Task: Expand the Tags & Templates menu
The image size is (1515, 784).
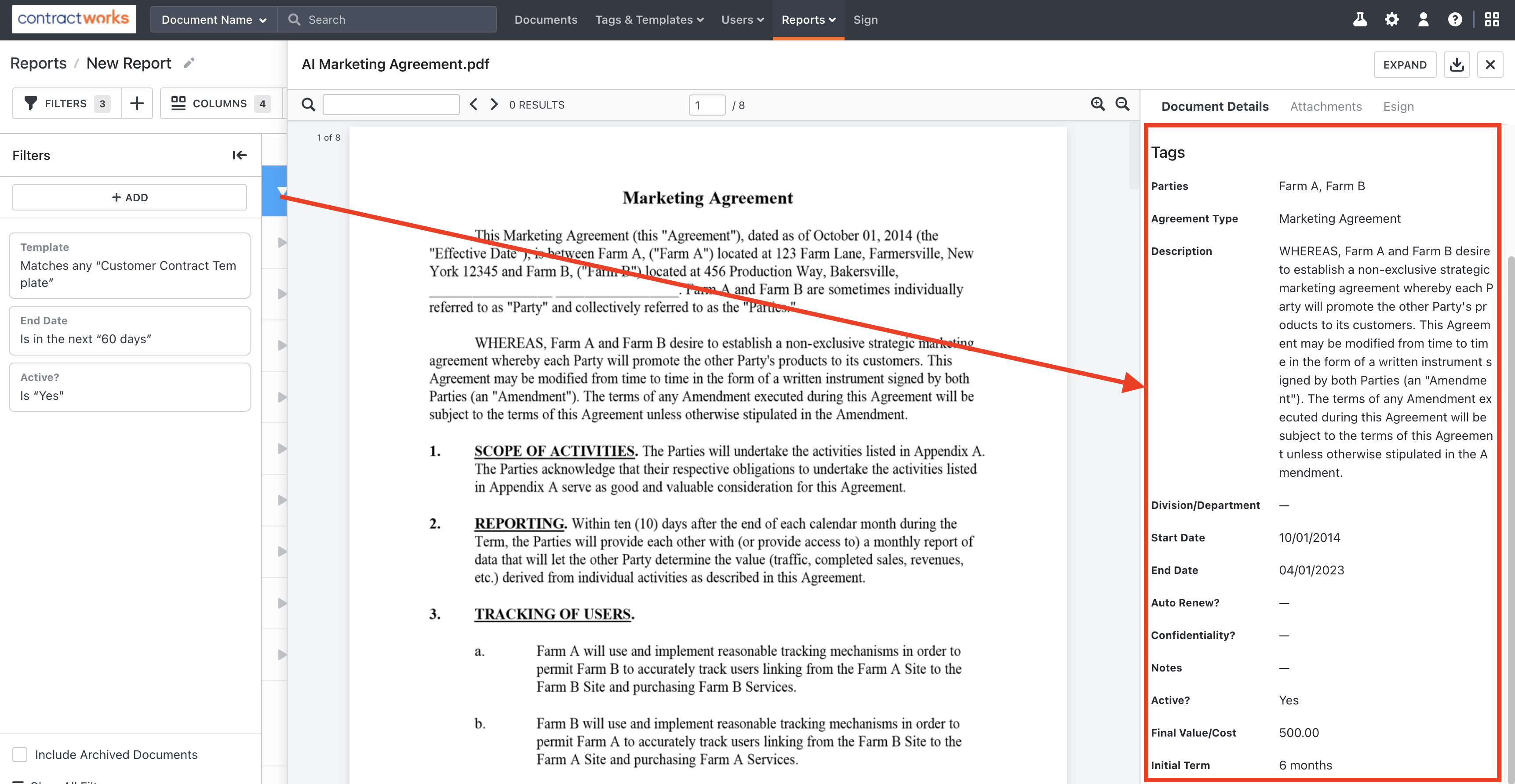Action: 649,19
